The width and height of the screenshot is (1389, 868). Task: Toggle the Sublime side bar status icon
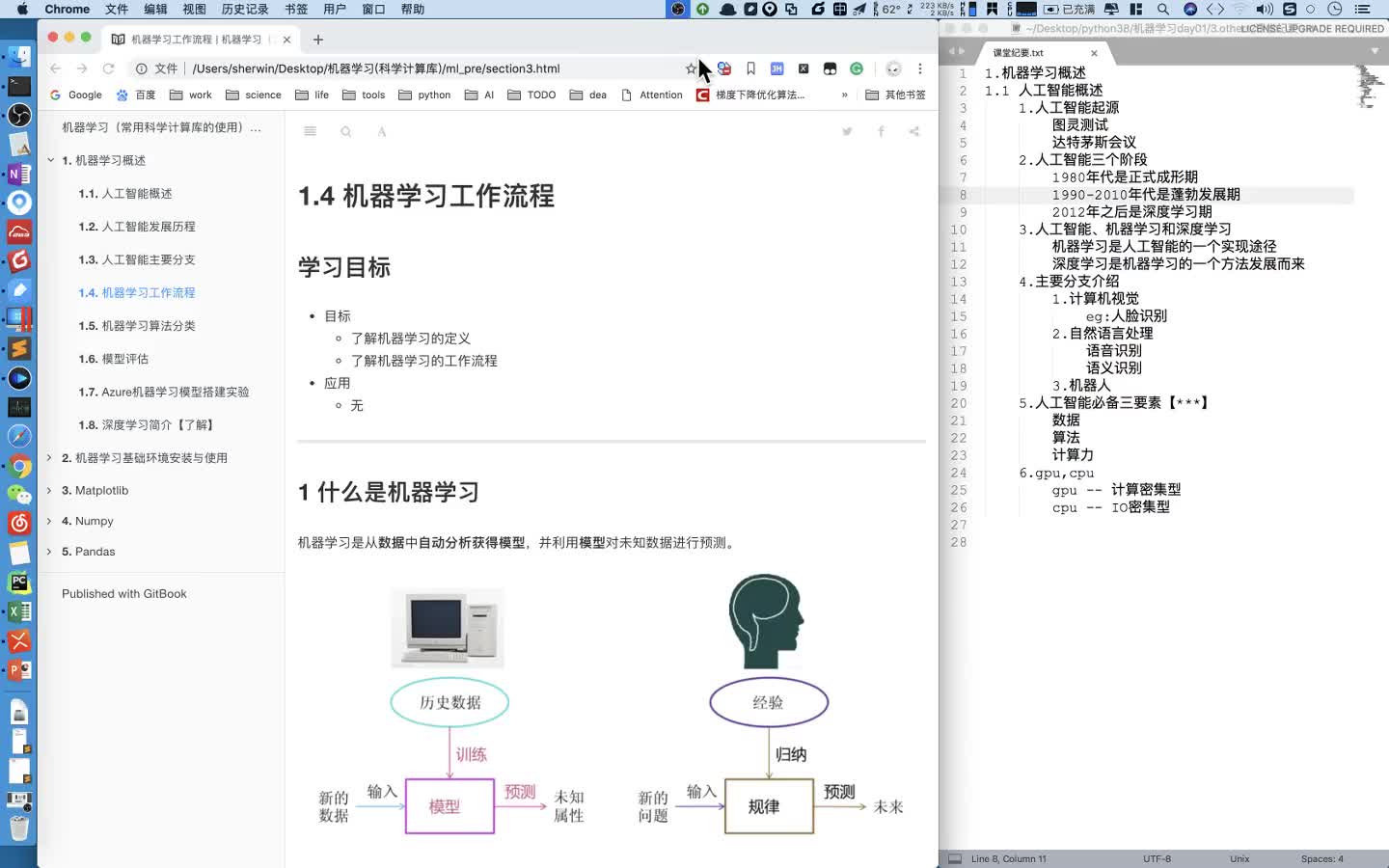[x=955, y=858]
